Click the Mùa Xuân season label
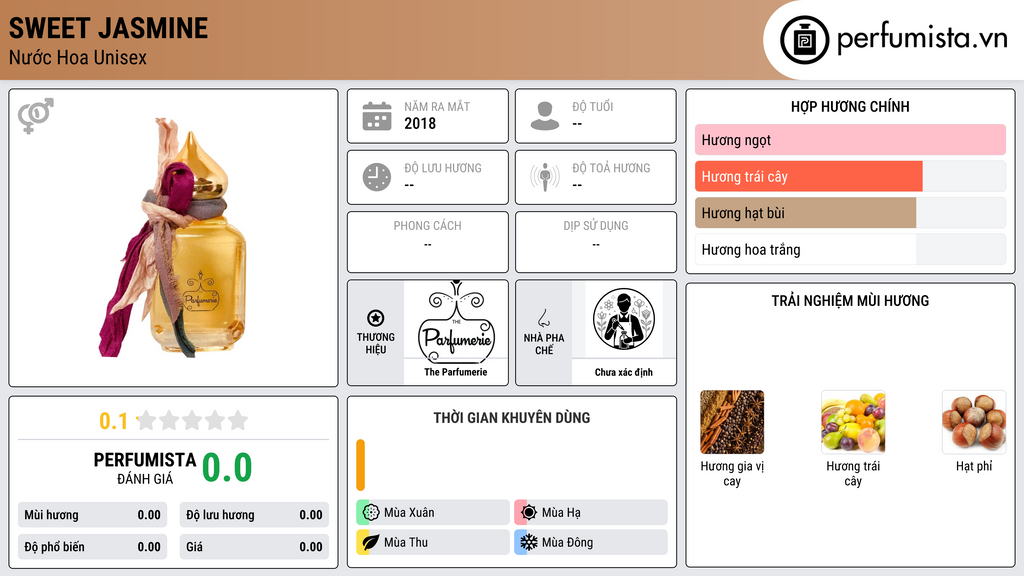 [409, 513]
